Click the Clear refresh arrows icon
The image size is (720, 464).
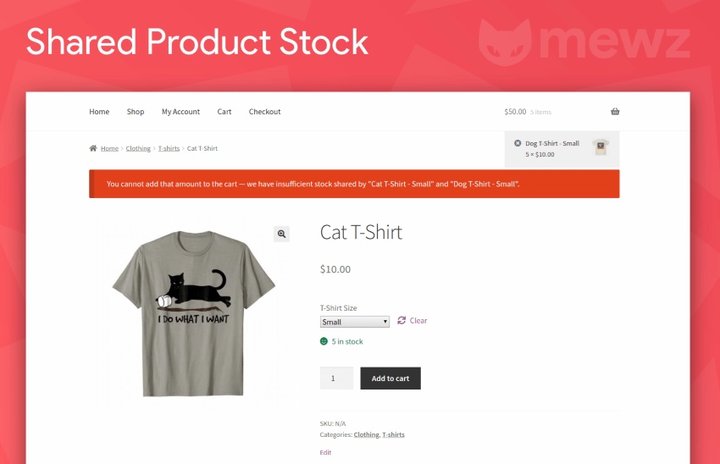(x=402, y=320)
